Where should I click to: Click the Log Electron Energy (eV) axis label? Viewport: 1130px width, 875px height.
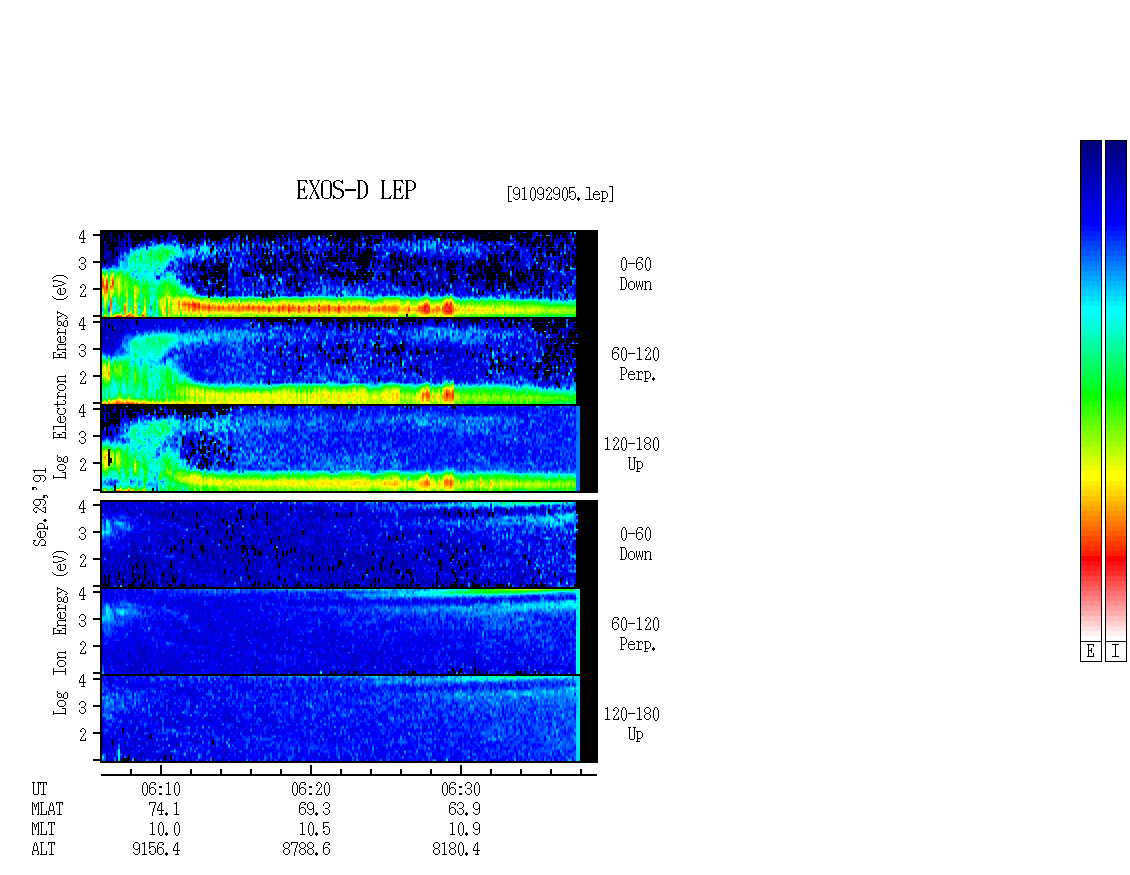point(60,376)
